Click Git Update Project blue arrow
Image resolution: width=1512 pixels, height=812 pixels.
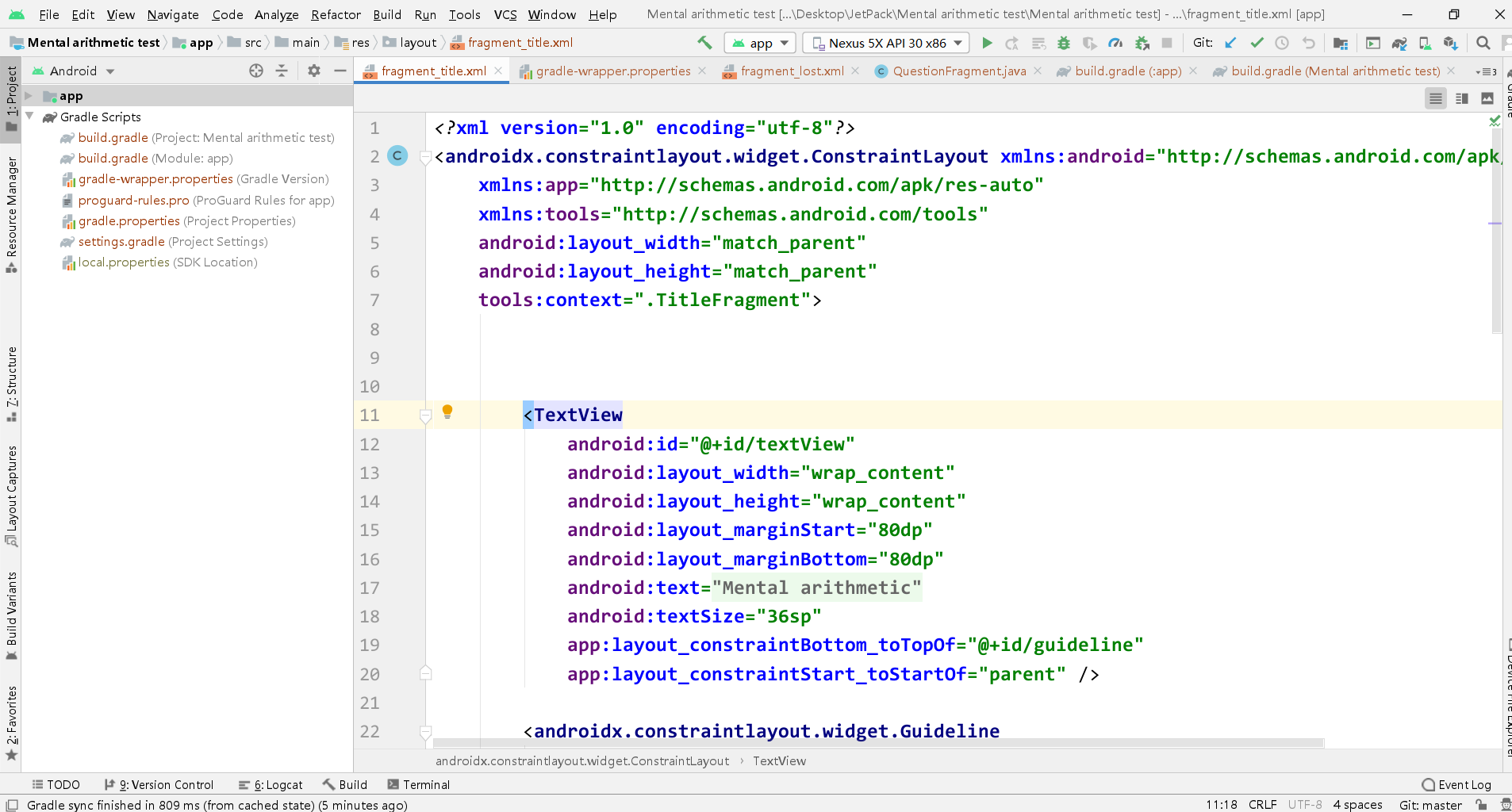click(1230, 43)
